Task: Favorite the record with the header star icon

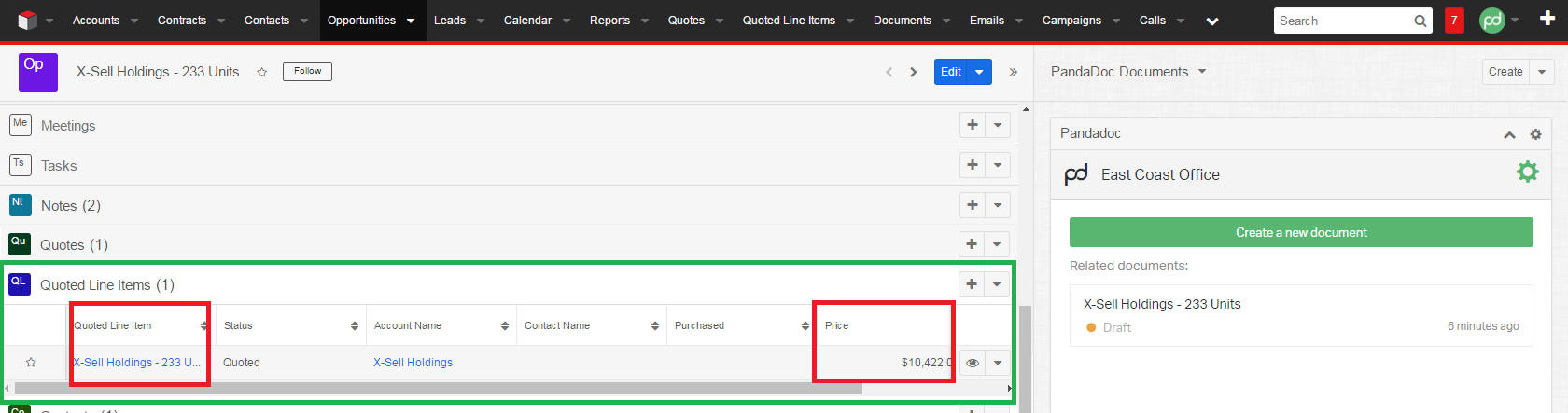Action: coord(262,72)
